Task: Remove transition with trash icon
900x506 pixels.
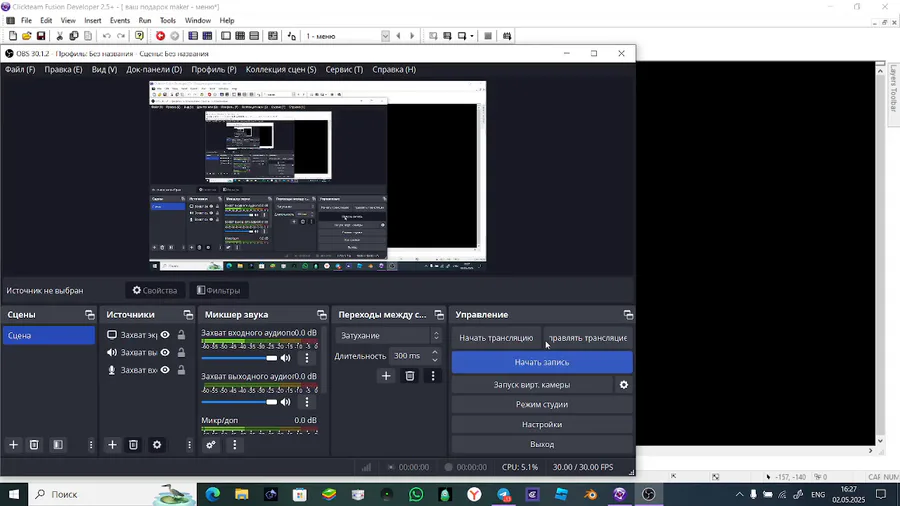Action: click(x=410, y=376)
